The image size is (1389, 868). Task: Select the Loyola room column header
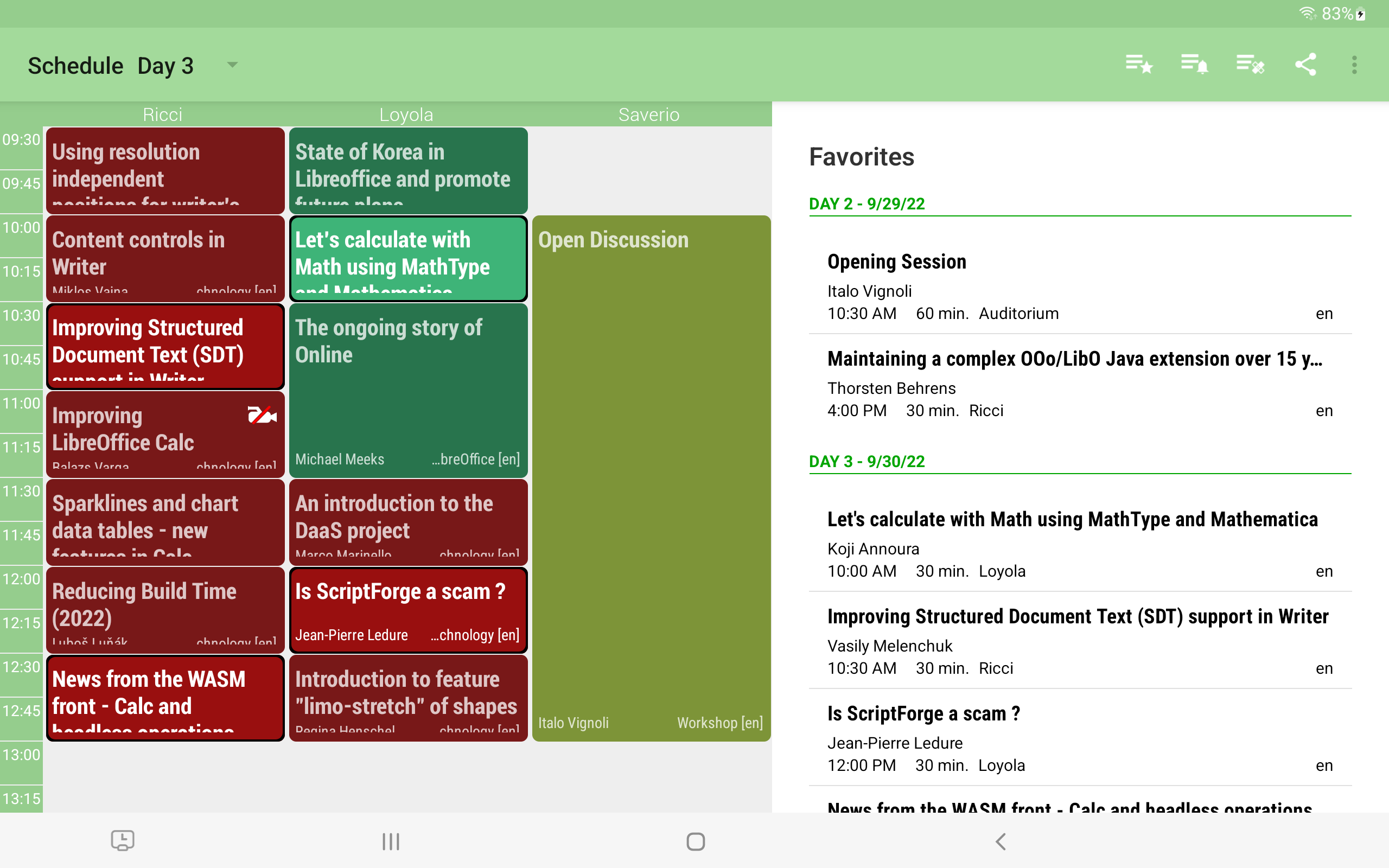[406, 114]
